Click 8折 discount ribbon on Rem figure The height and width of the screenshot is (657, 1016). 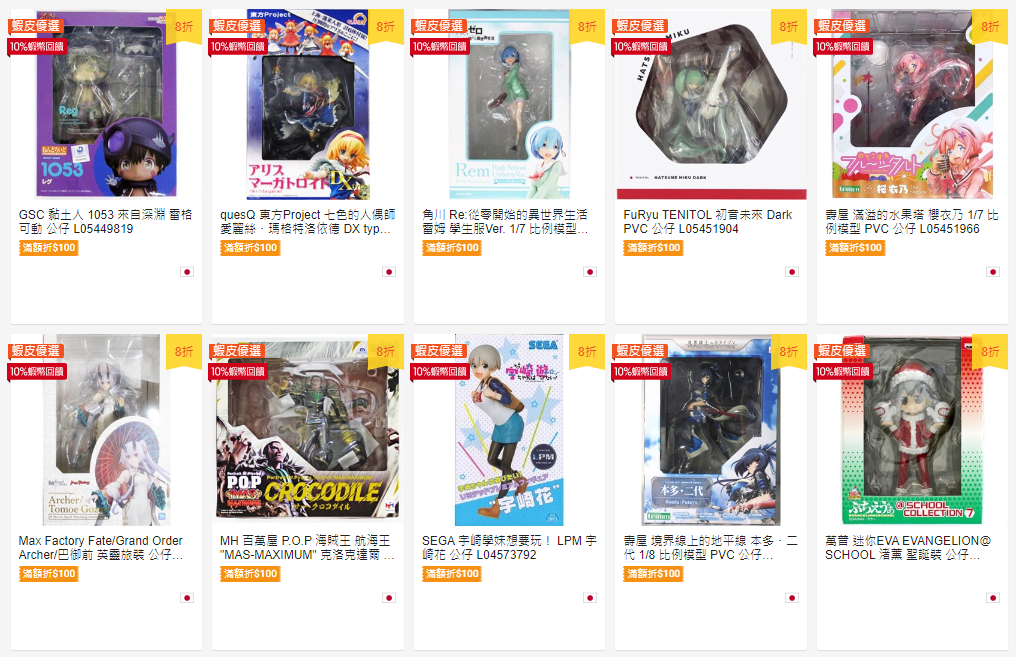pyautogui.click(x=587, y=27)
